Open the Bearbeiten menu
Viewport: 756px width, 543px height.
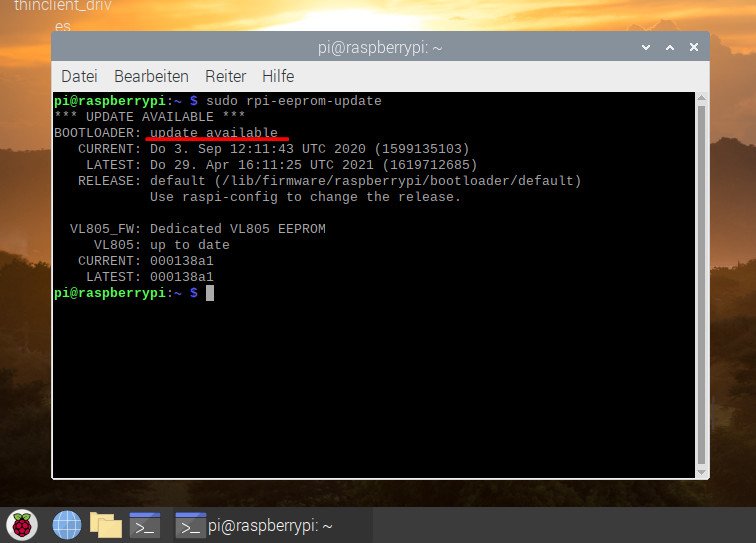point(151,76)
